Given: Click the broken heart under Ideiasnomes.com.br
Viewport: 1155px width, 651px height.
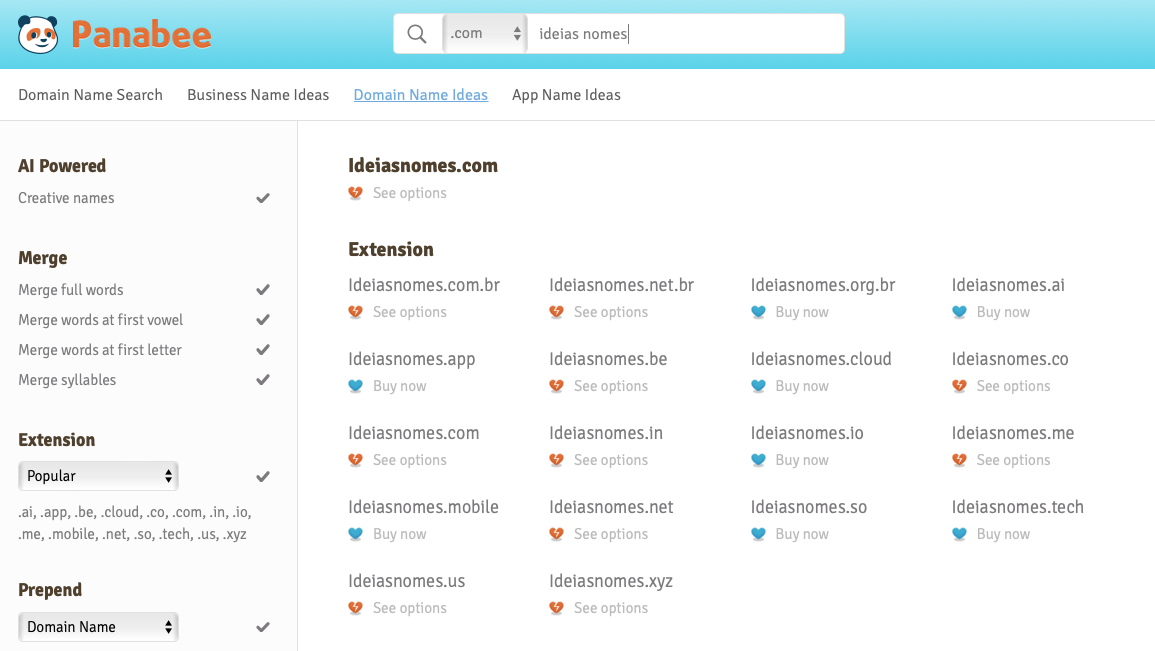Looking at the screenshot, I should [x=356, y=312].
